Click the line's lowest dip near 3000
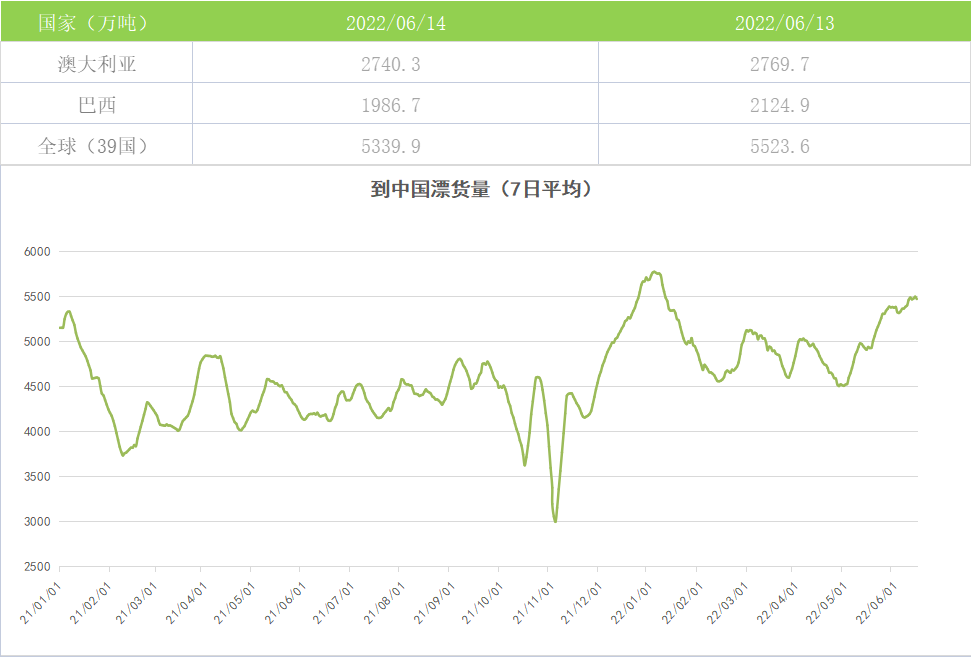Screen dimensions: 971x657 click(x=555, y=520)
